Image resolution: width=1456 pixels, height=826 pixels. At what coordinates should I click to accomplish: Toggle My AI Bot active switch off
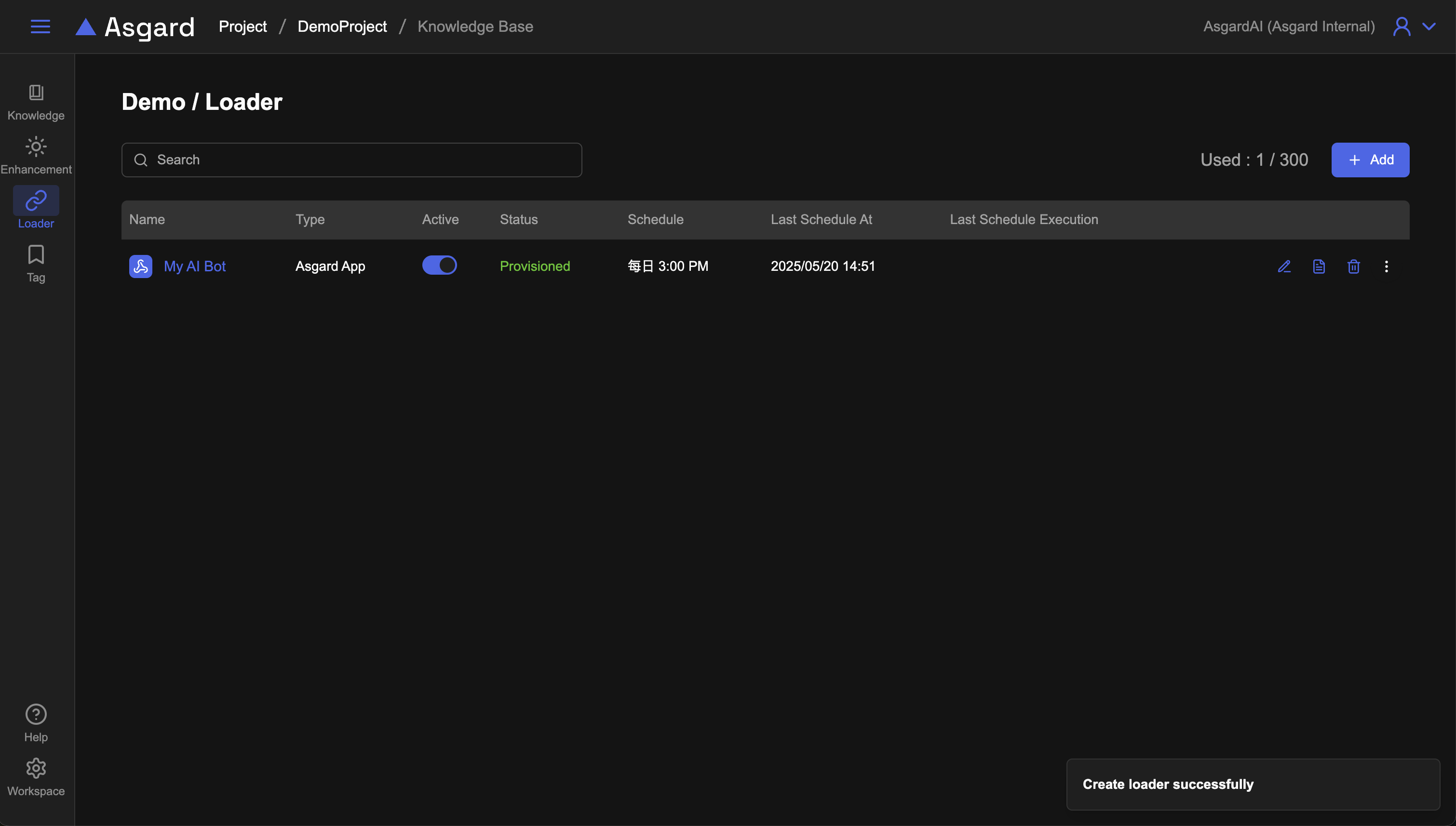[439, 265]
